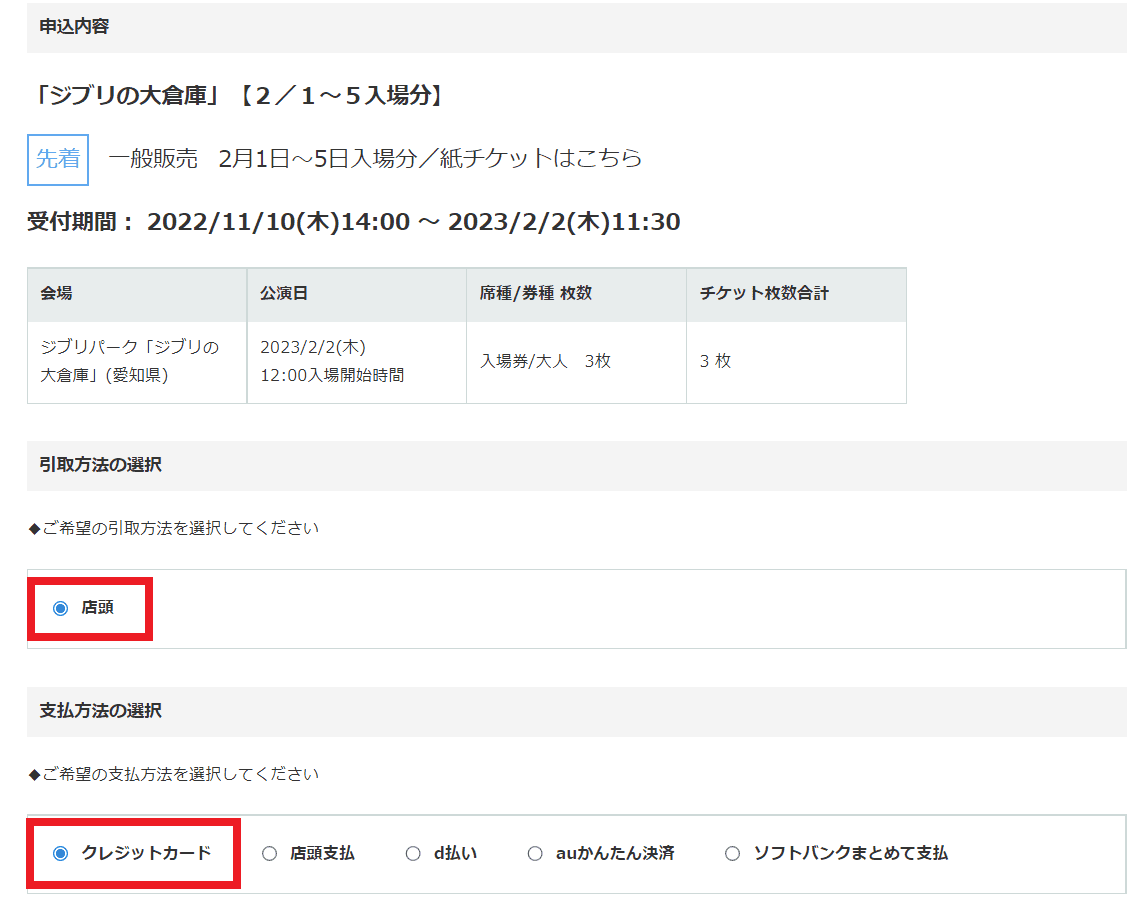The image size is (1142, 899).
Task: Choose auかんたん決済 as payment method
Action: (535, 853)
